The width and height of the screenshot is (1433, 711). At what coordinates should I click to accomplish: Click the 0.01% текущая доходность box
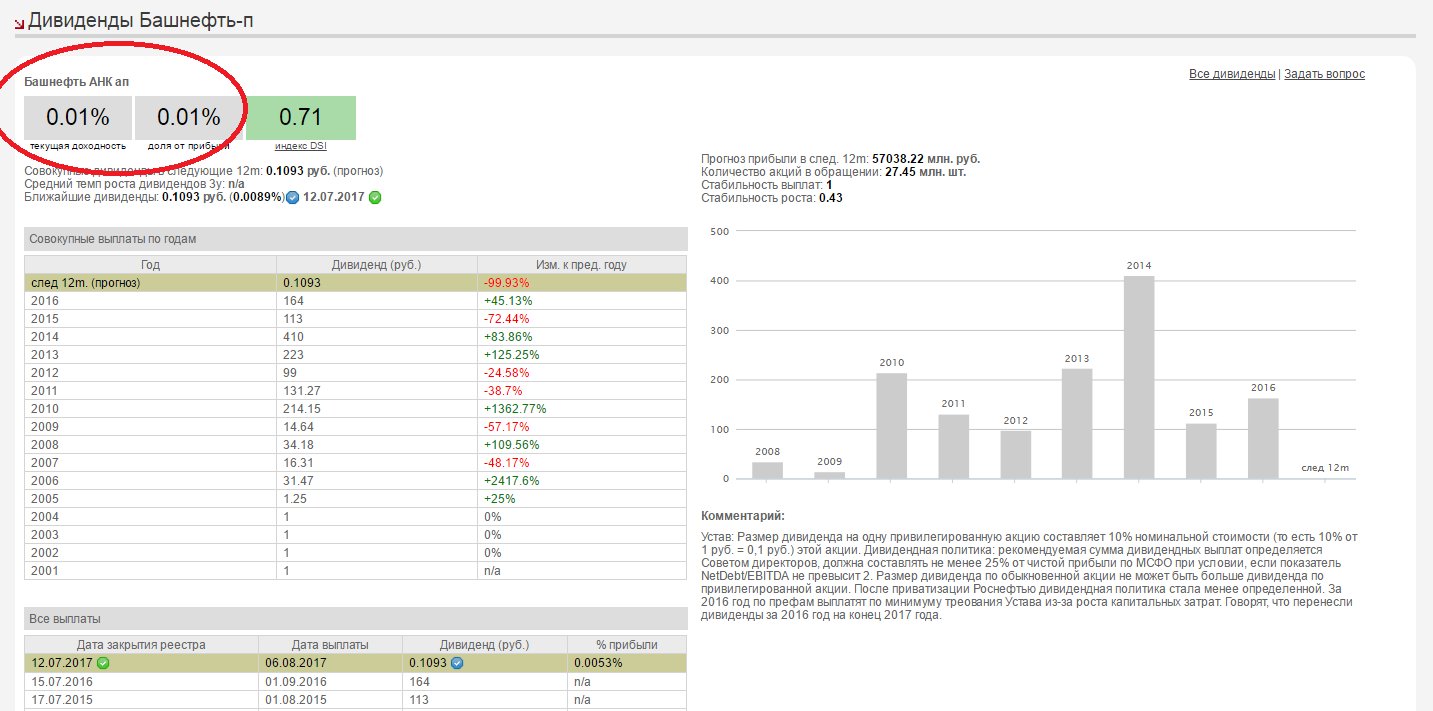78,118
